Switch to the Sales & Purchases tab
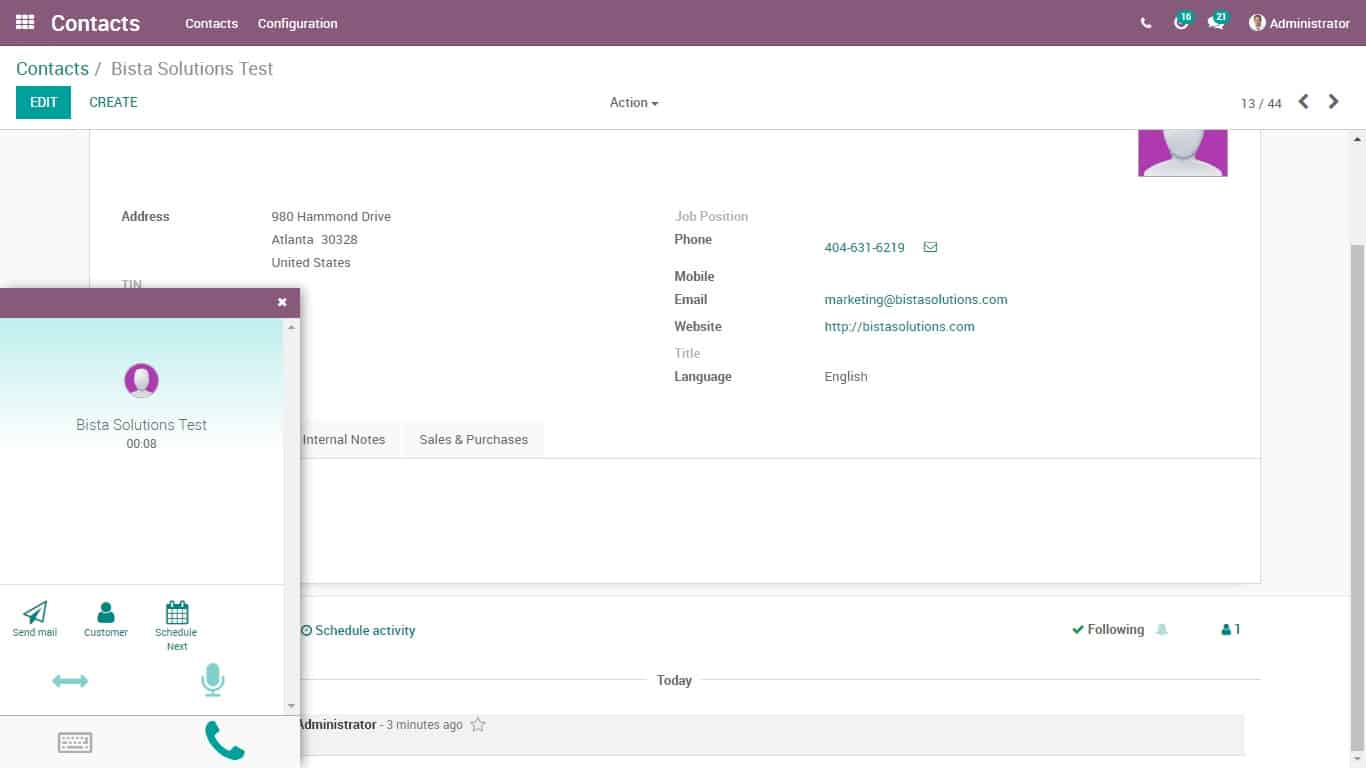This screenshot has height=768, width=1366. [474, 440]
